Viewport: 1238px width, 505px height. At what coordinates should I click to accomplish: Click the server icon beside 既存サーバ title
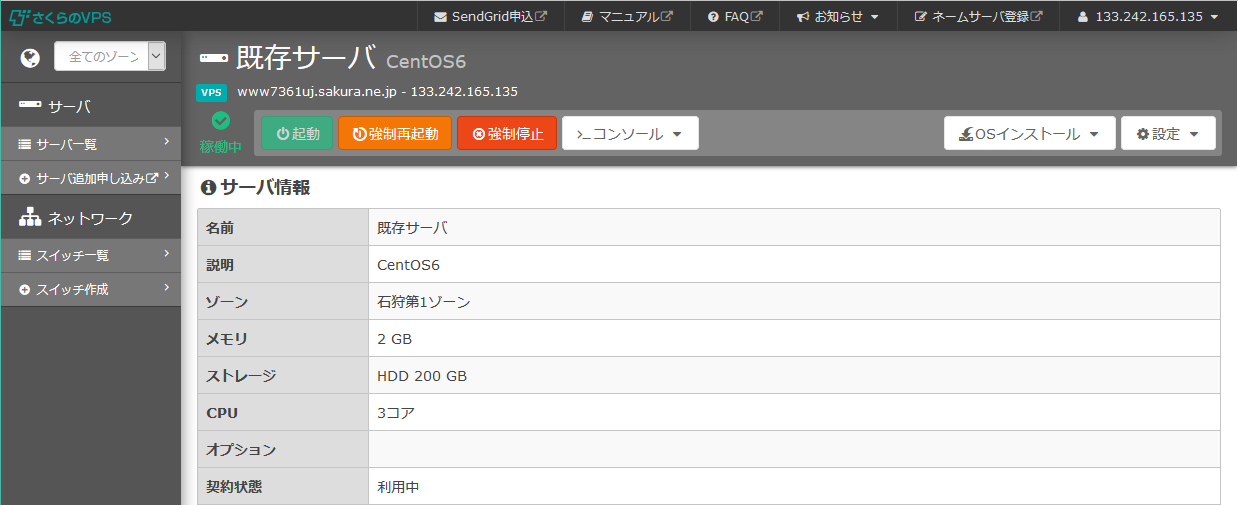(214, 58)
